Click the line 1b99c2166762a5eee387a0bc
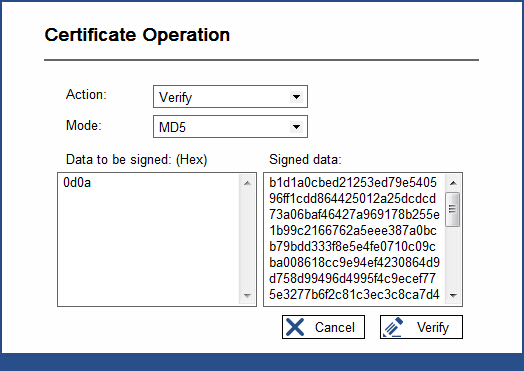 pos(353,231)
